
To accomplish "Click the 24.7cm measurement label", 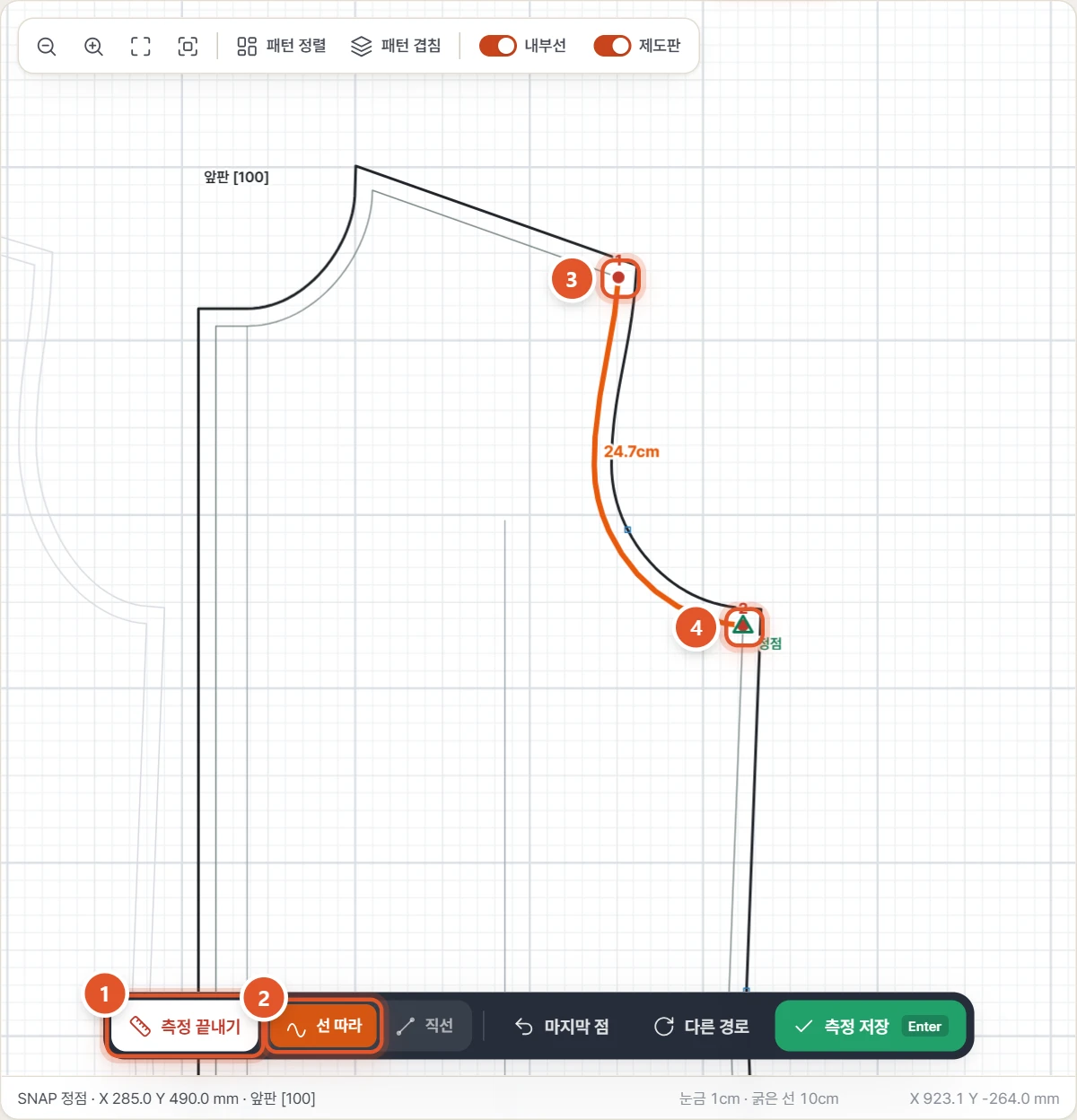I will 632,451.
